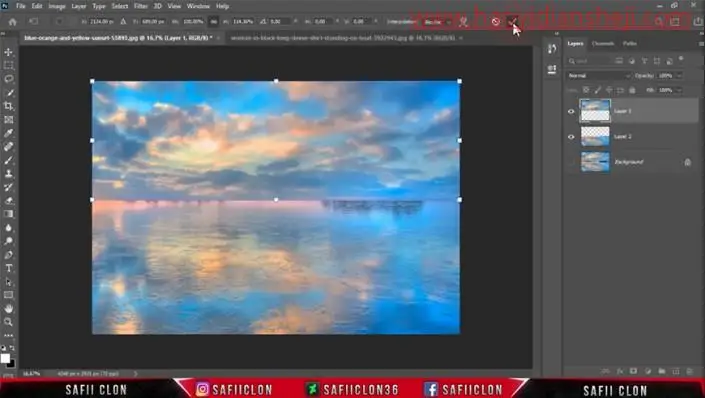Viewport: 705px width, 398px height.
Task: Open the Filter menu
Action: (141, 6)
